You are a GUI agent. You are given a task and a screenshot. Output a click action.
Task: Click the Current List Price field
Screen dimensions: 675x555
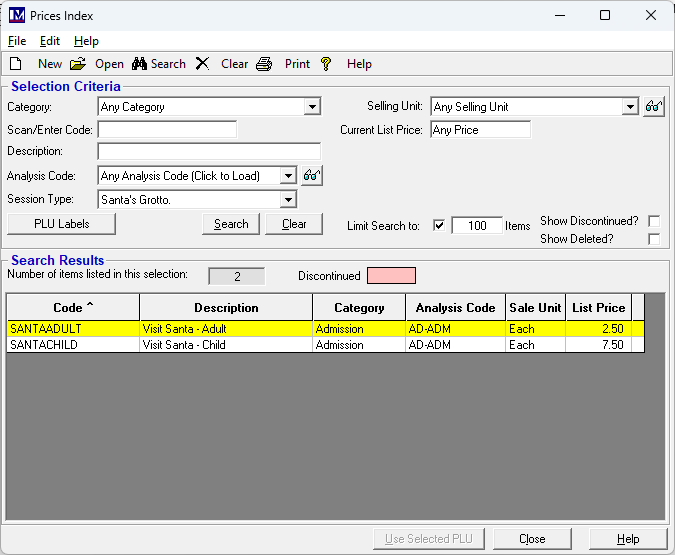480,130
